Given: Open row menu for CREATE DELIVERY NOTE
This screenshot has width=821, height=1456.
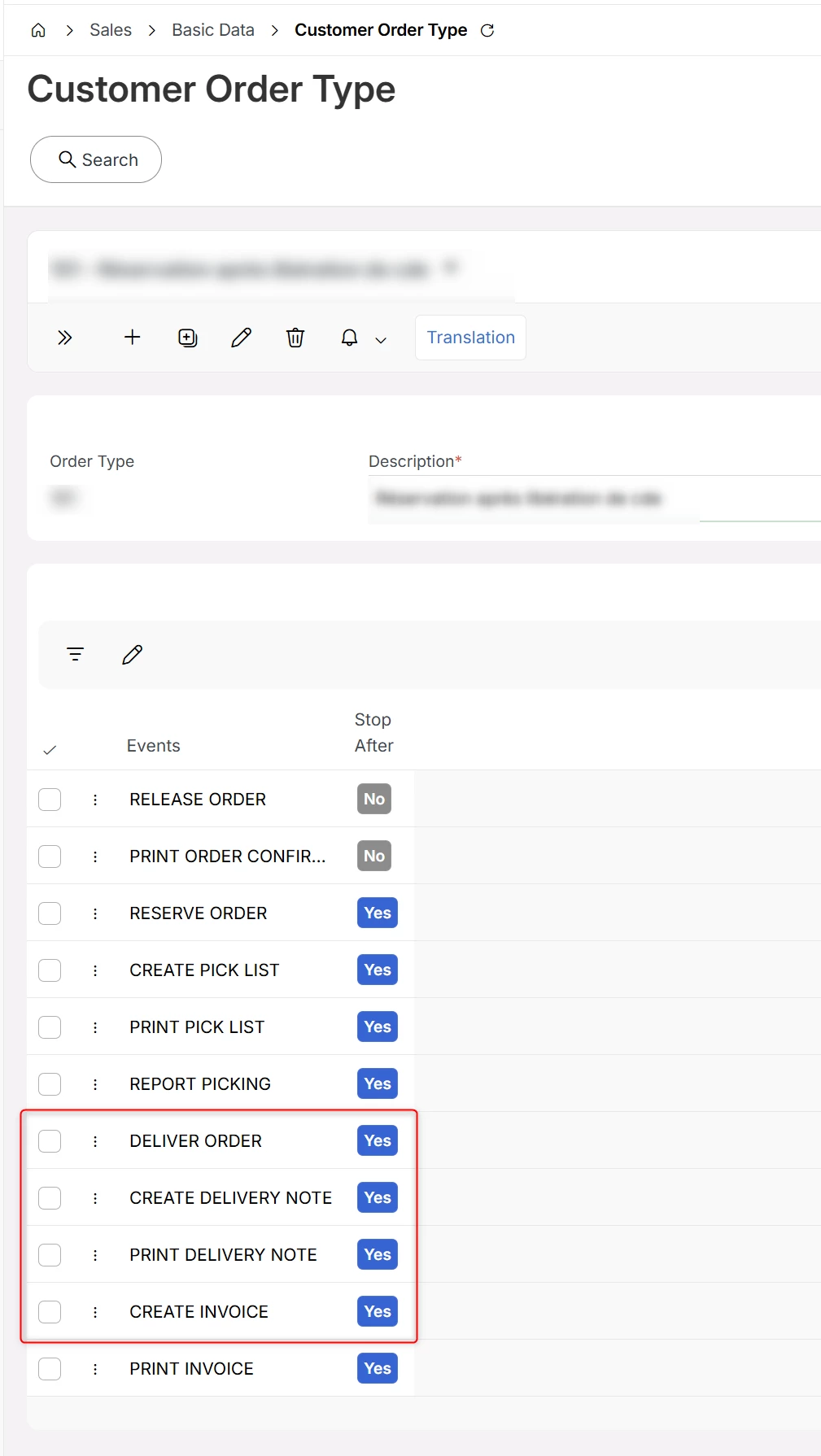Looking at the screenshot, I should click(95, 1198).
